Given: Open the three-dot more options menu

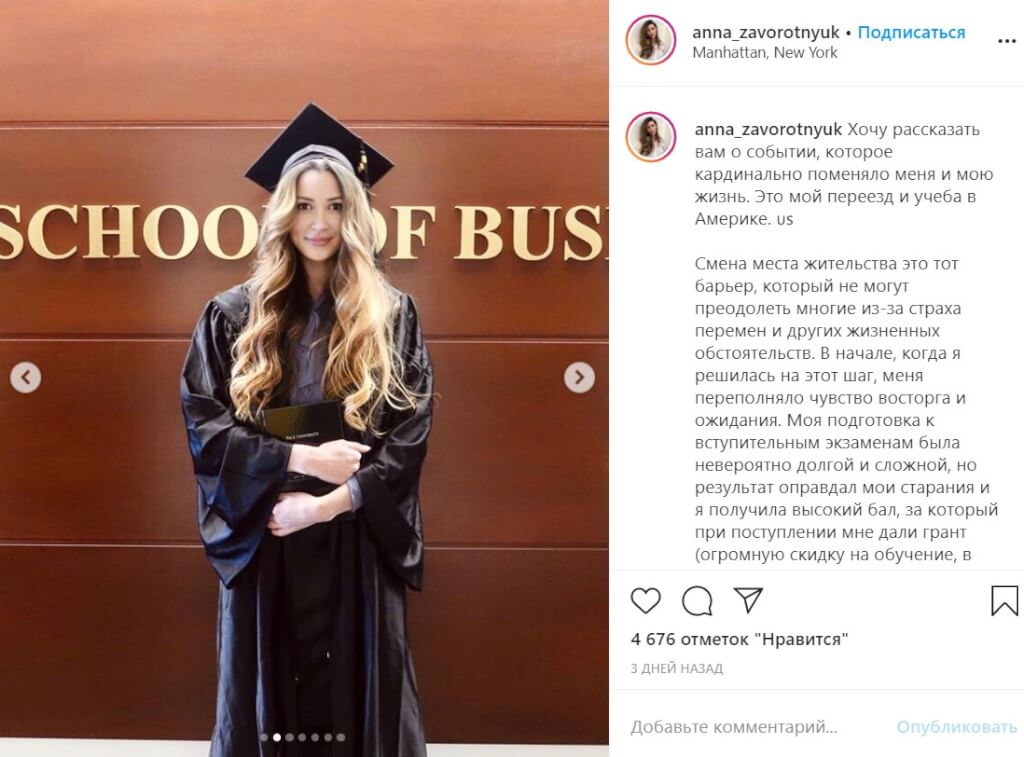Looking at the screenshot, I should coord(1007,42).
